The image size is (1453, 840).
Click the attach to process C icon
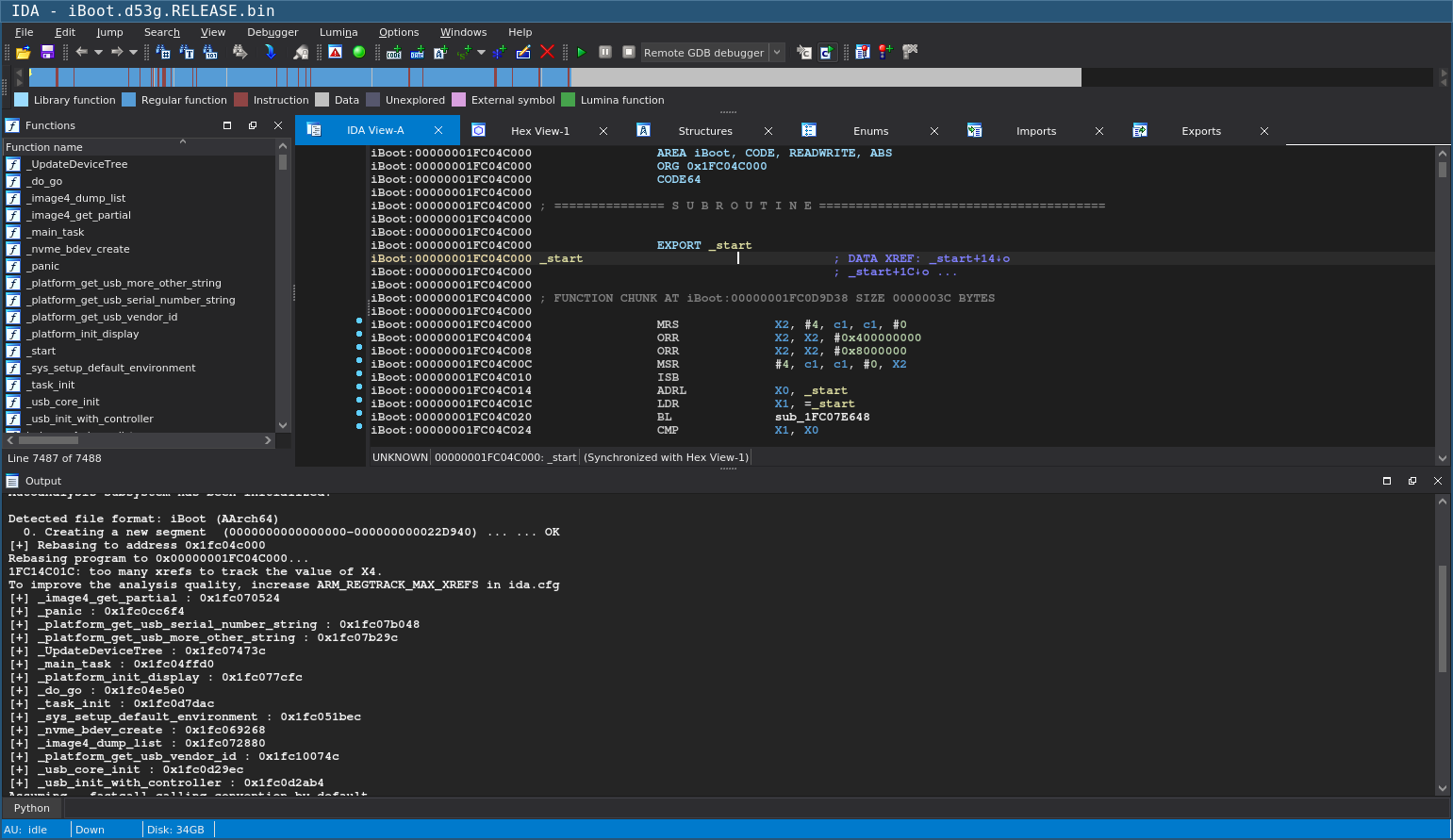click(x=803, y=53)
